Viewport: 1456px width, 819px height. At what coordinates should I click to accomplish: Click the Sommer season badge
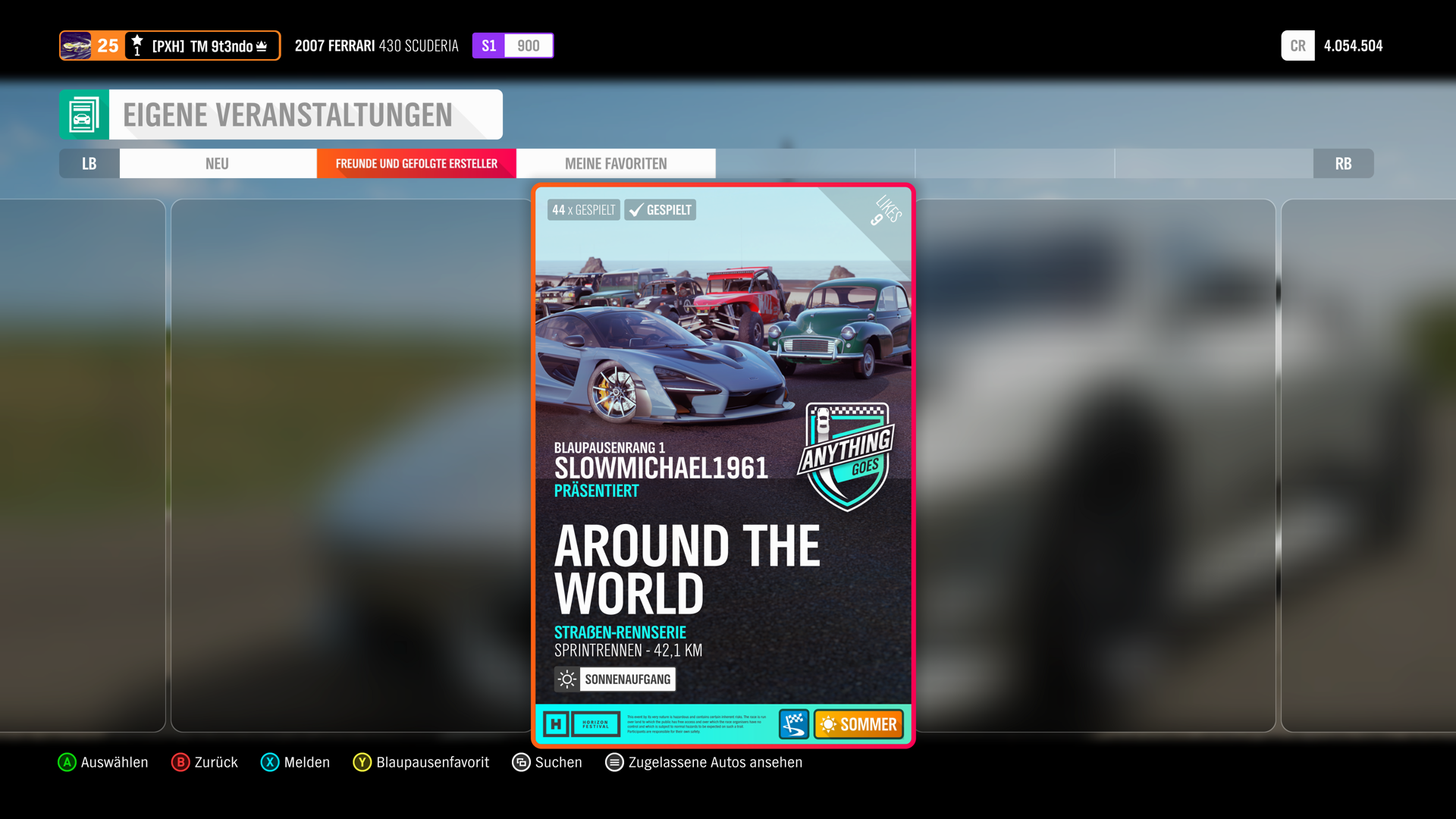858,724
